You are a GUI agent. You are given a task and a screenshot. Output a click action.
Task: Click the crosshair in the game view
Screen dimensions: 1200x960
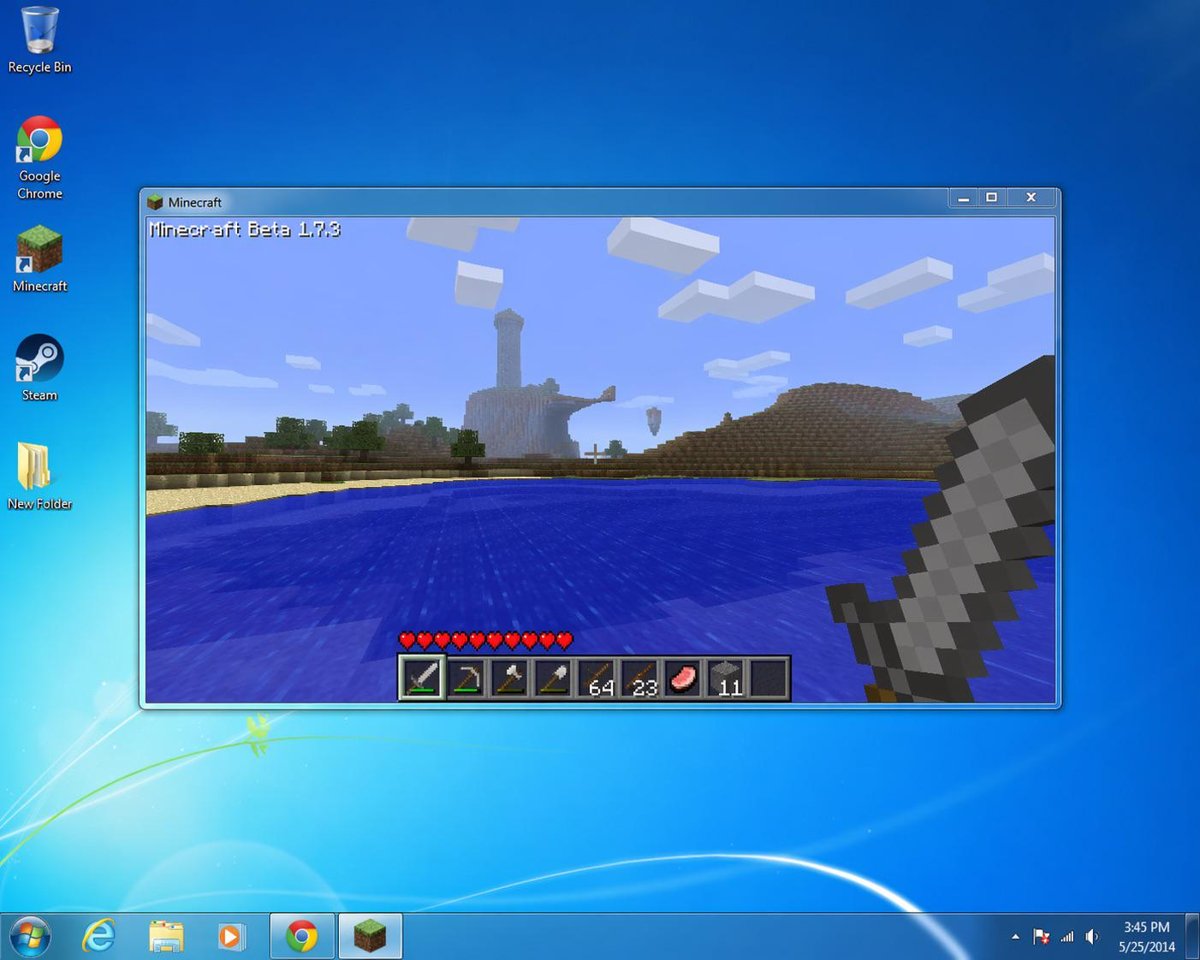coord(597,455)
